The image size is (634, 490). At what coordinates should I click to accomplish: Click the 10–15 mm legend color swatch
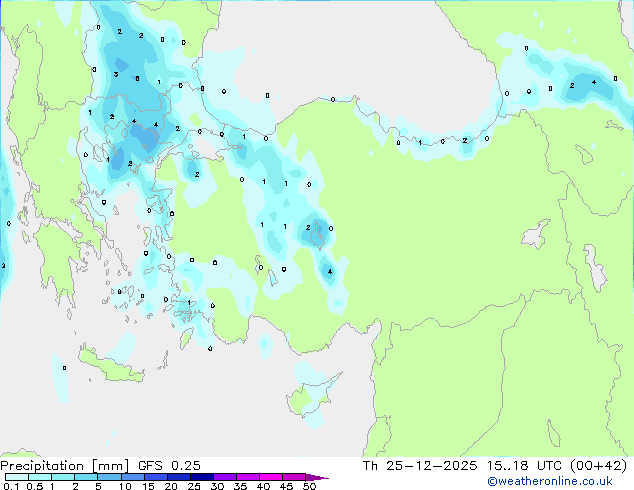(x=132, y=477)
